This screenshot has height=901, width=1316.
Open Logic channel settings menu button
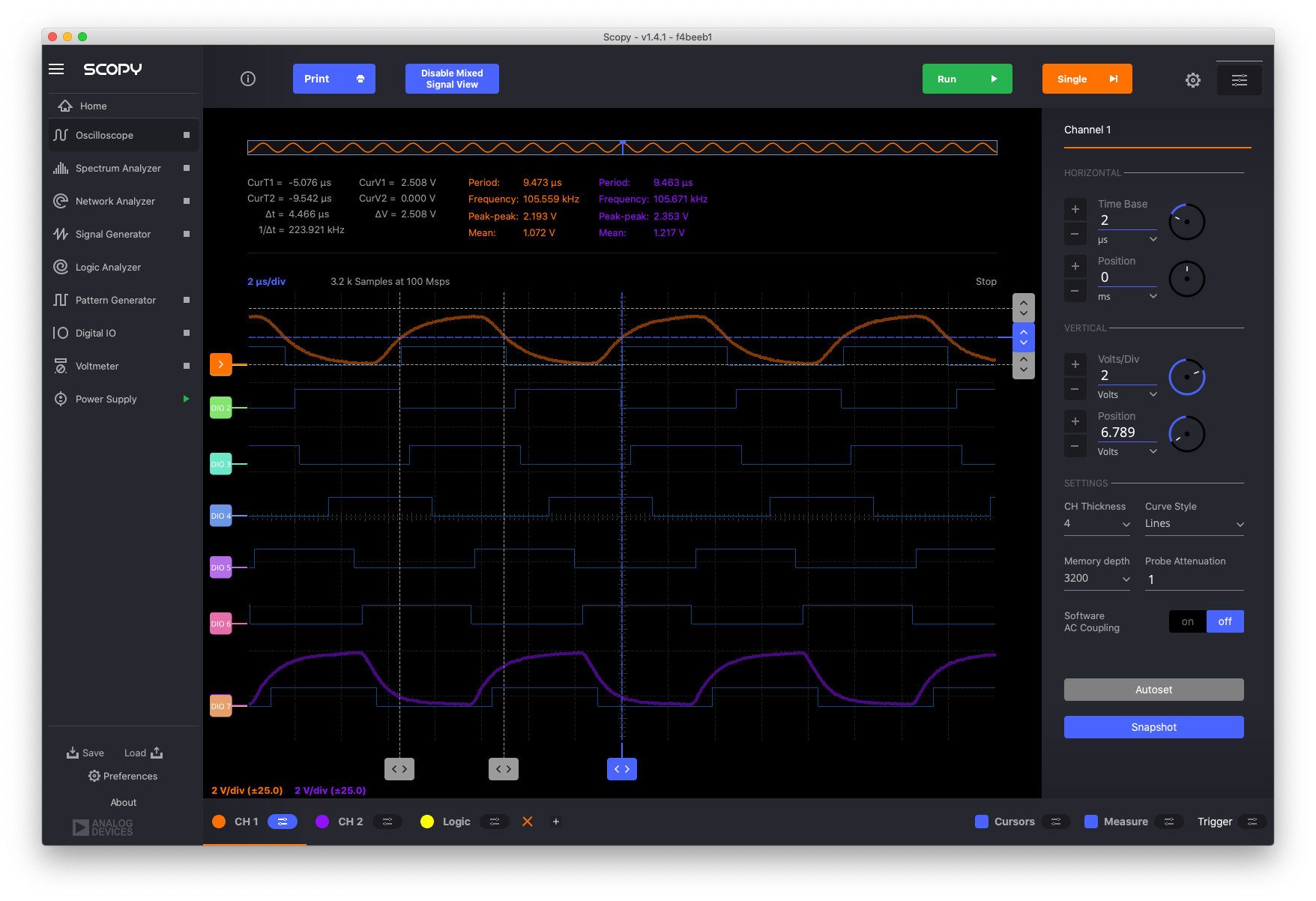coord(495,822)
